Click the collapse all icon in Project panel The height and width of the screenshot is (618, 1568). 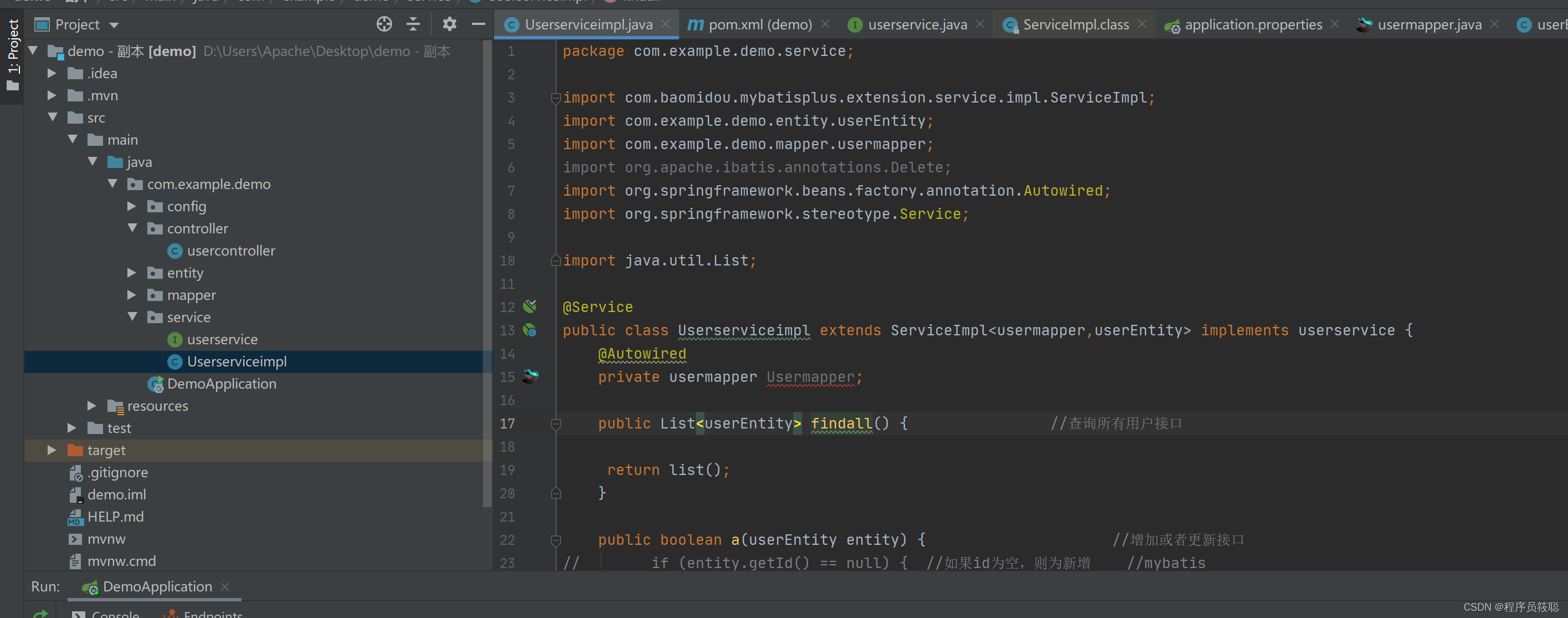pyautogui.click(x=413, y=24)
